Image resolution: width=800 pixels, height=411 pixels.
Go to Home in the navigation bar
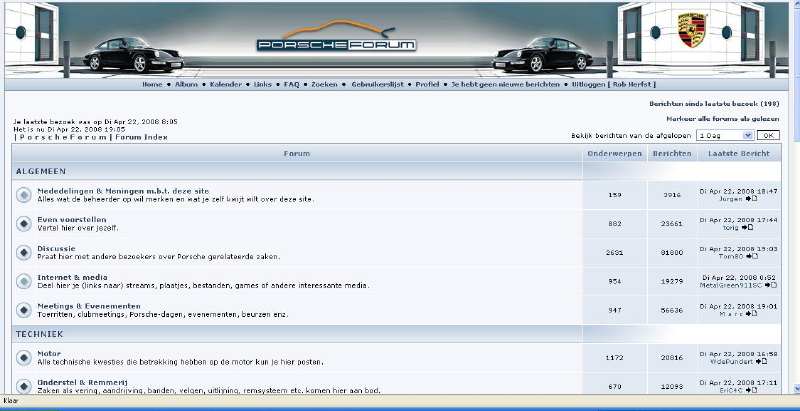point(152,85)
